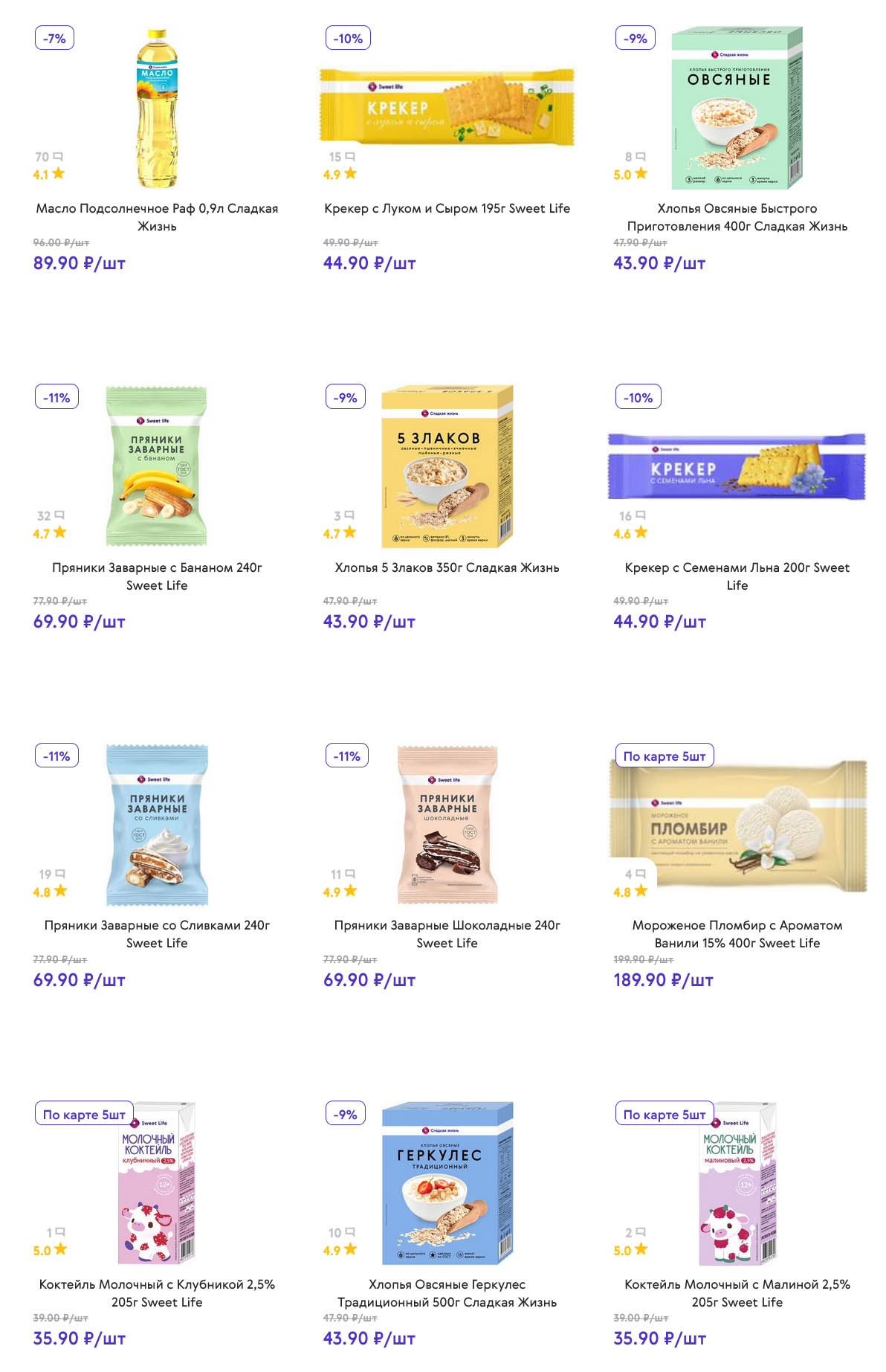This screenshot has height=1372, width=886.
Task: Click the flax seed cracker package image
Action: coord(737,466)
